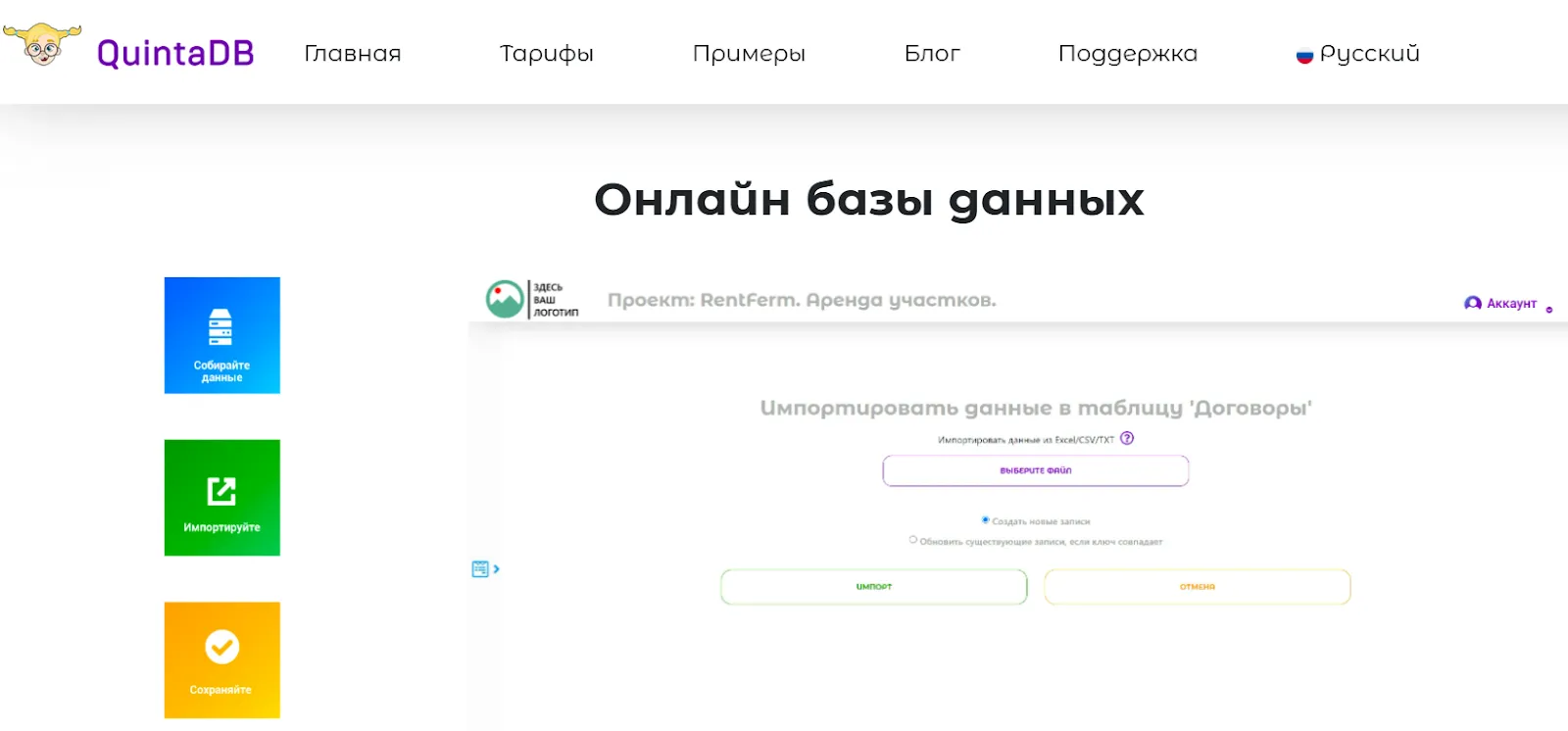This screenshot has height=731, width=1568.
Task: Click the Russian flag icon
Action: click(1304, 56)
